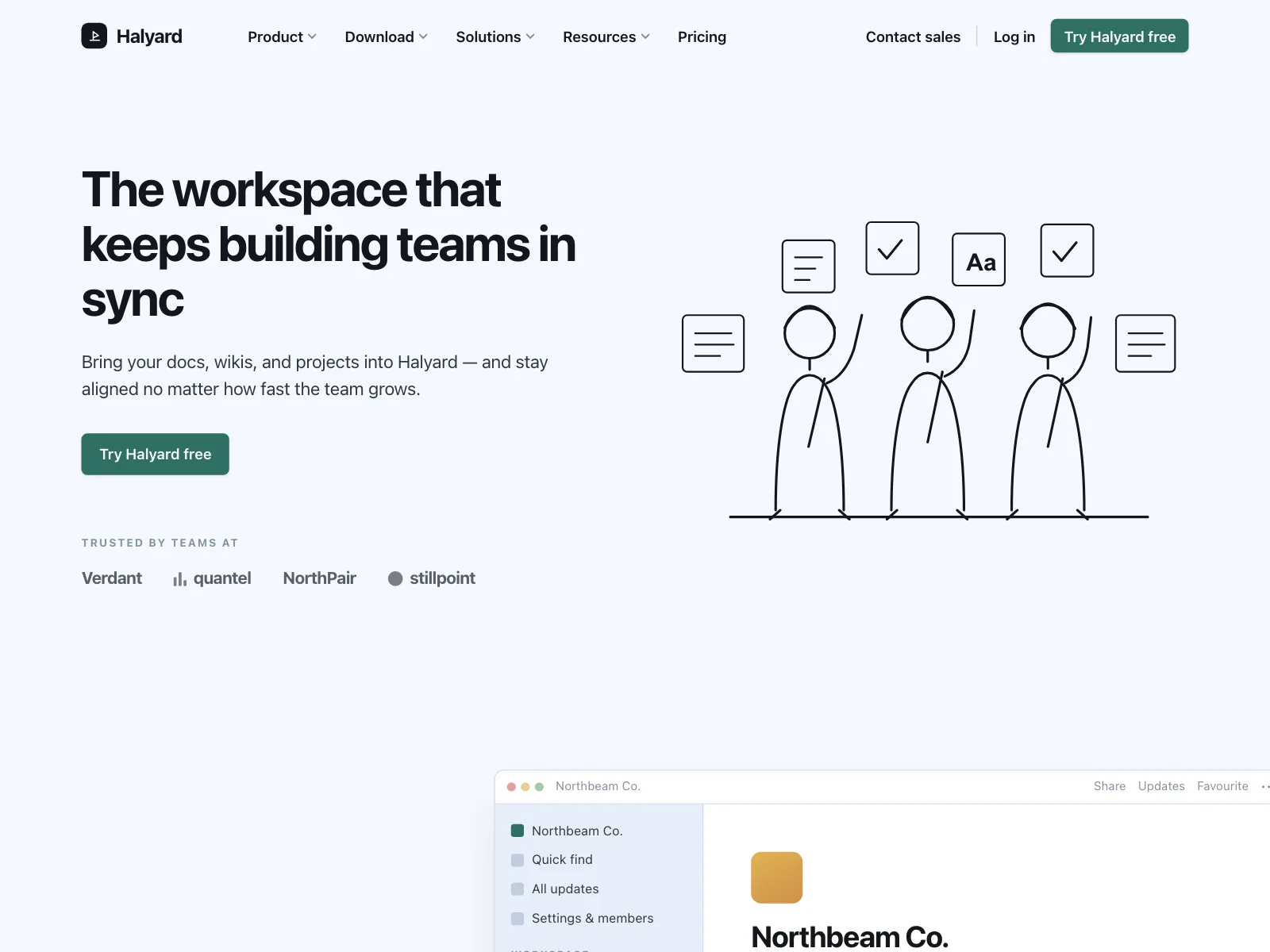Open the Product dropdown menu
Screen dimensions: 1270x952
(x=282, y=36)
